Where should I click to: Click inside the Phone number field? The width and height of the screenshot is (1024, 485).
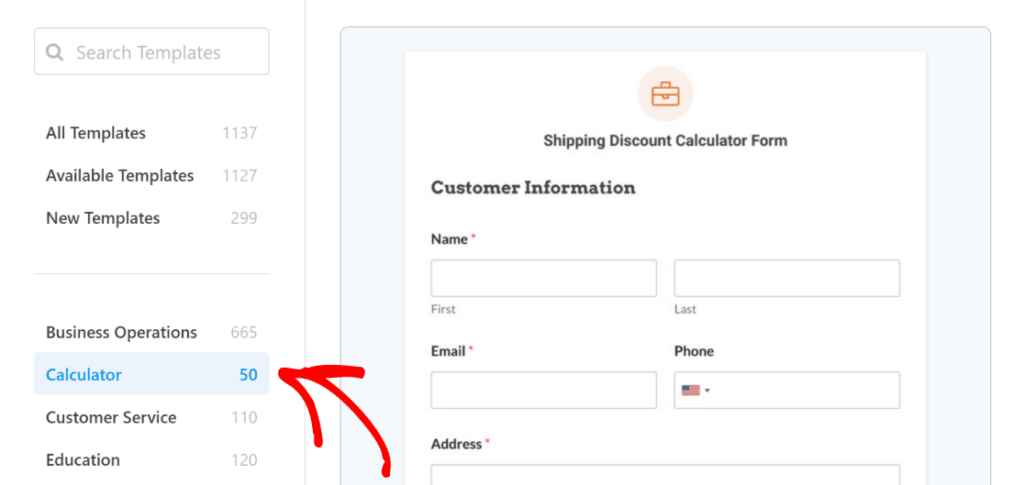point(805,390)
